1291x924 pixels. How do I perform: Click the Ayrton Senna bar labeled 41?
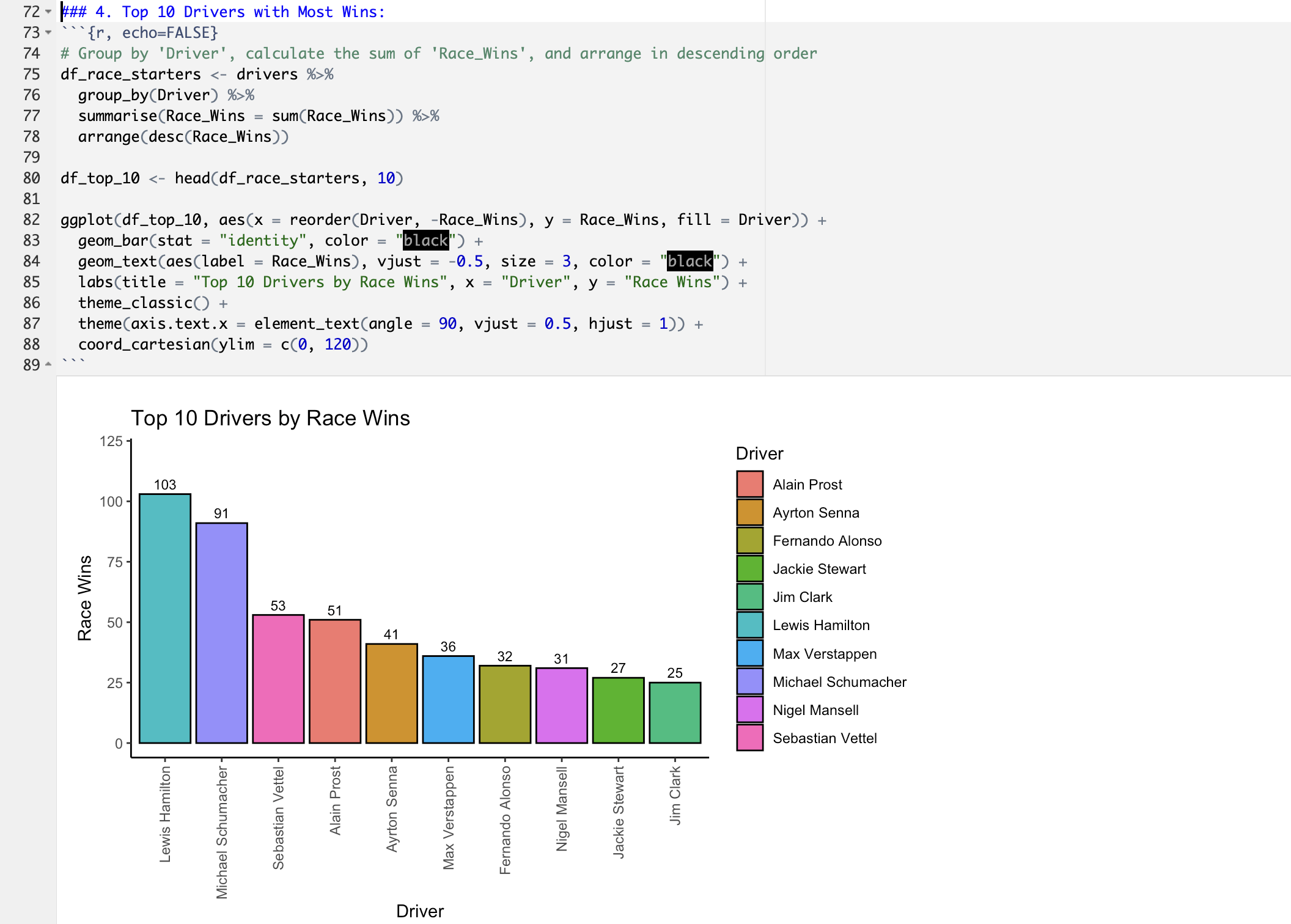click(392, 693)
